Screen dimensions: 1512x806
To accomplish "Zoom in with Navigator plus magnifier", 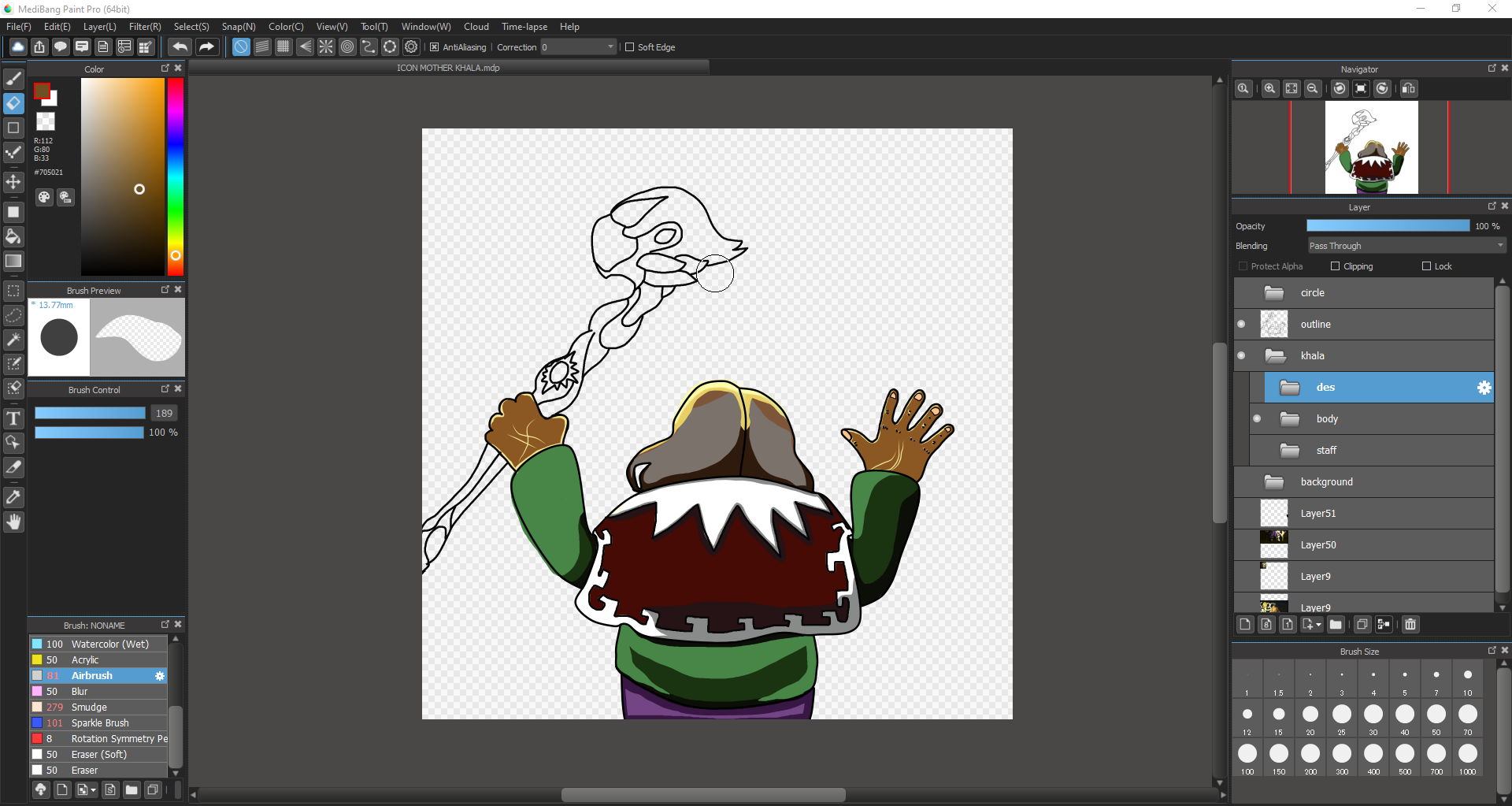I will pos(1270,88).
